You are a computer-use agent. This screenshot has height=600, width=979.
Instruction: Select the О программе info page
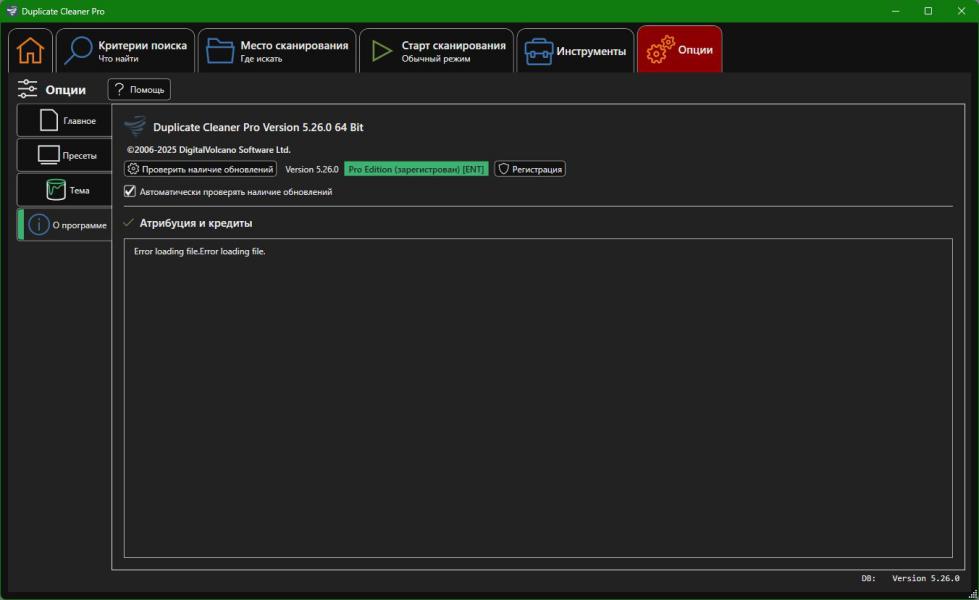(64, 225)
